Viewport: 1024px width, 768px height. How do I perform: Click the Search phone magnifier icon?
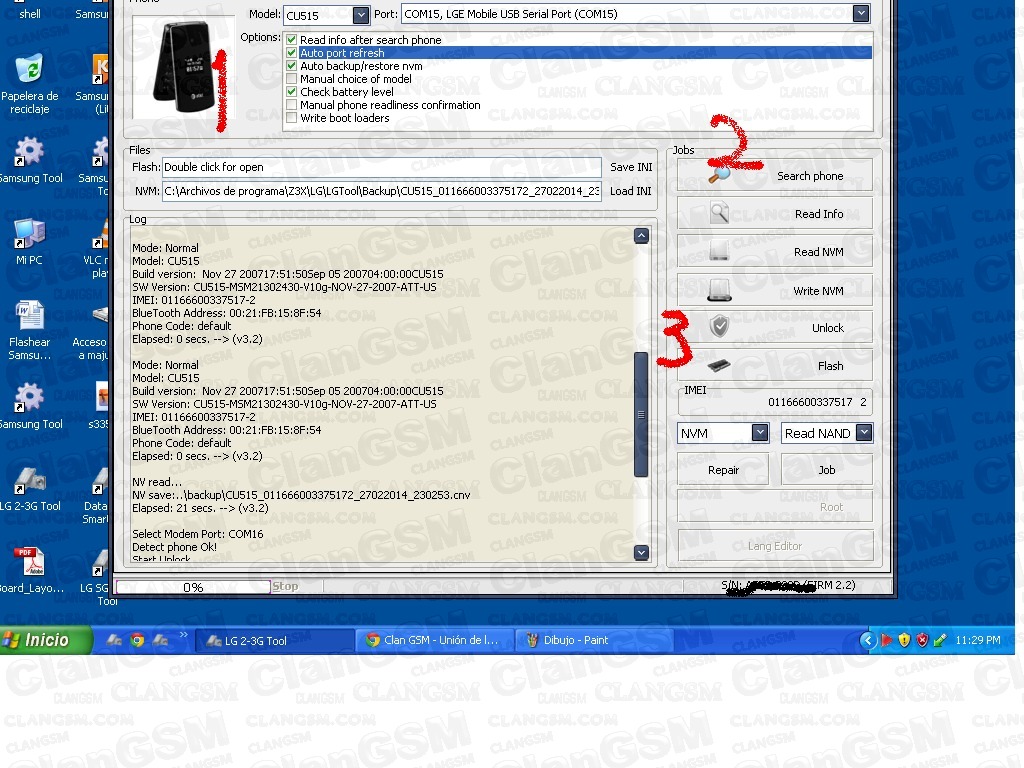[x=720, y=175]
